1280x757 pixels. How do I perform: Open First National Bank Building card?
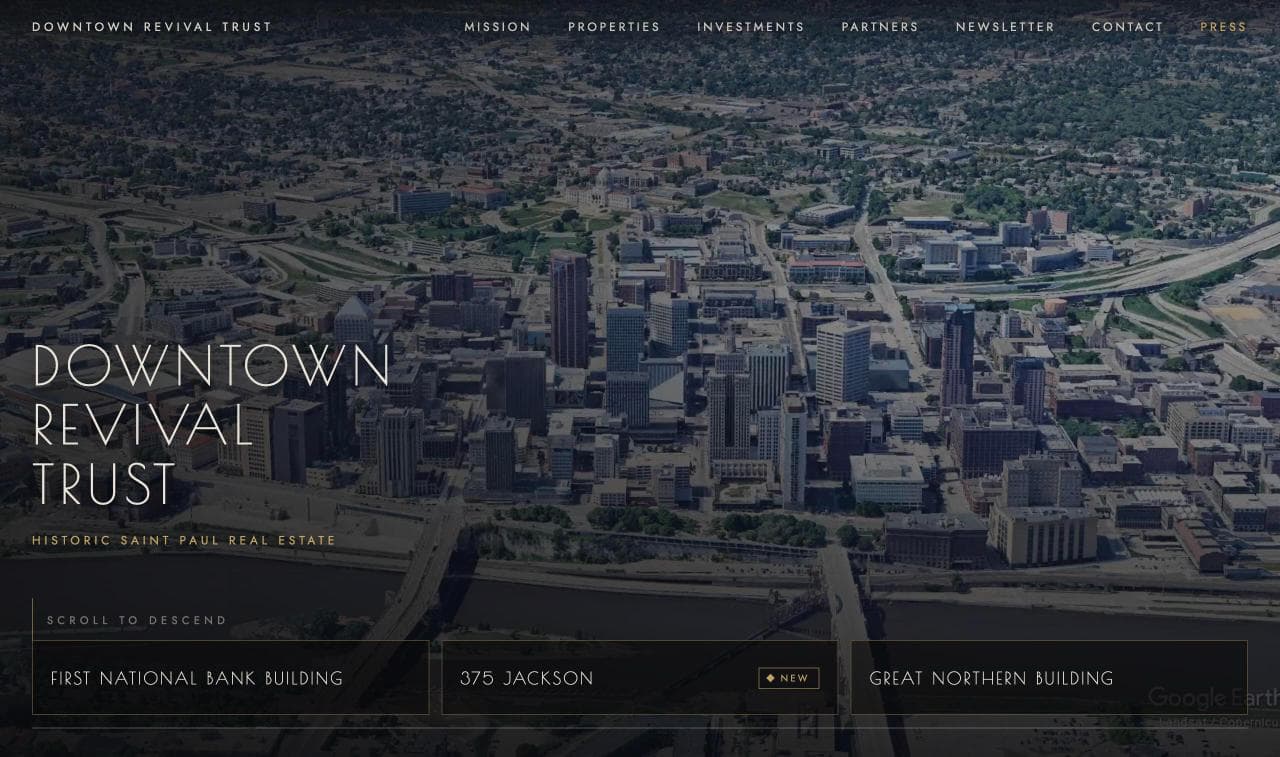click(231, 678)
